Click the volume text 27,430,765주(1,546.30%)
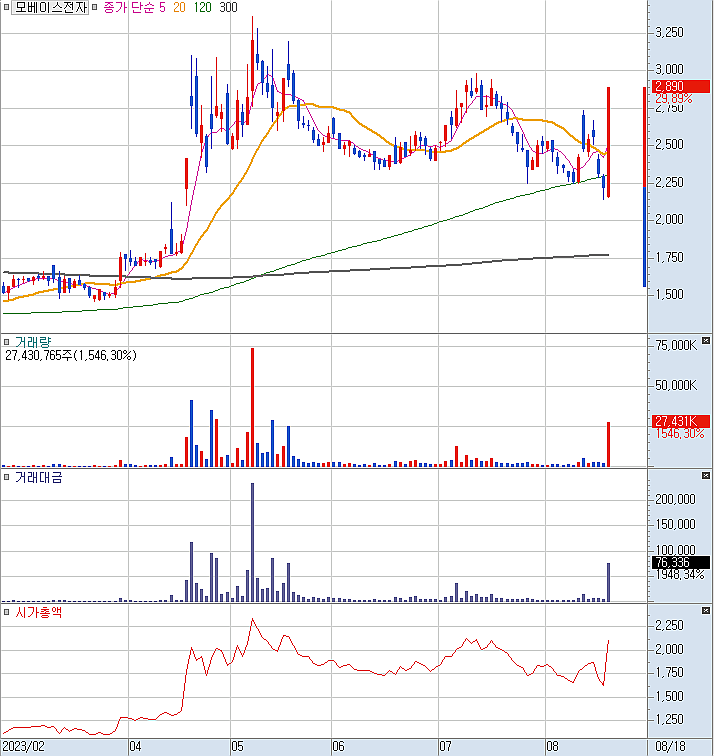This screenshot has height=756, width=714. point(71,355)
